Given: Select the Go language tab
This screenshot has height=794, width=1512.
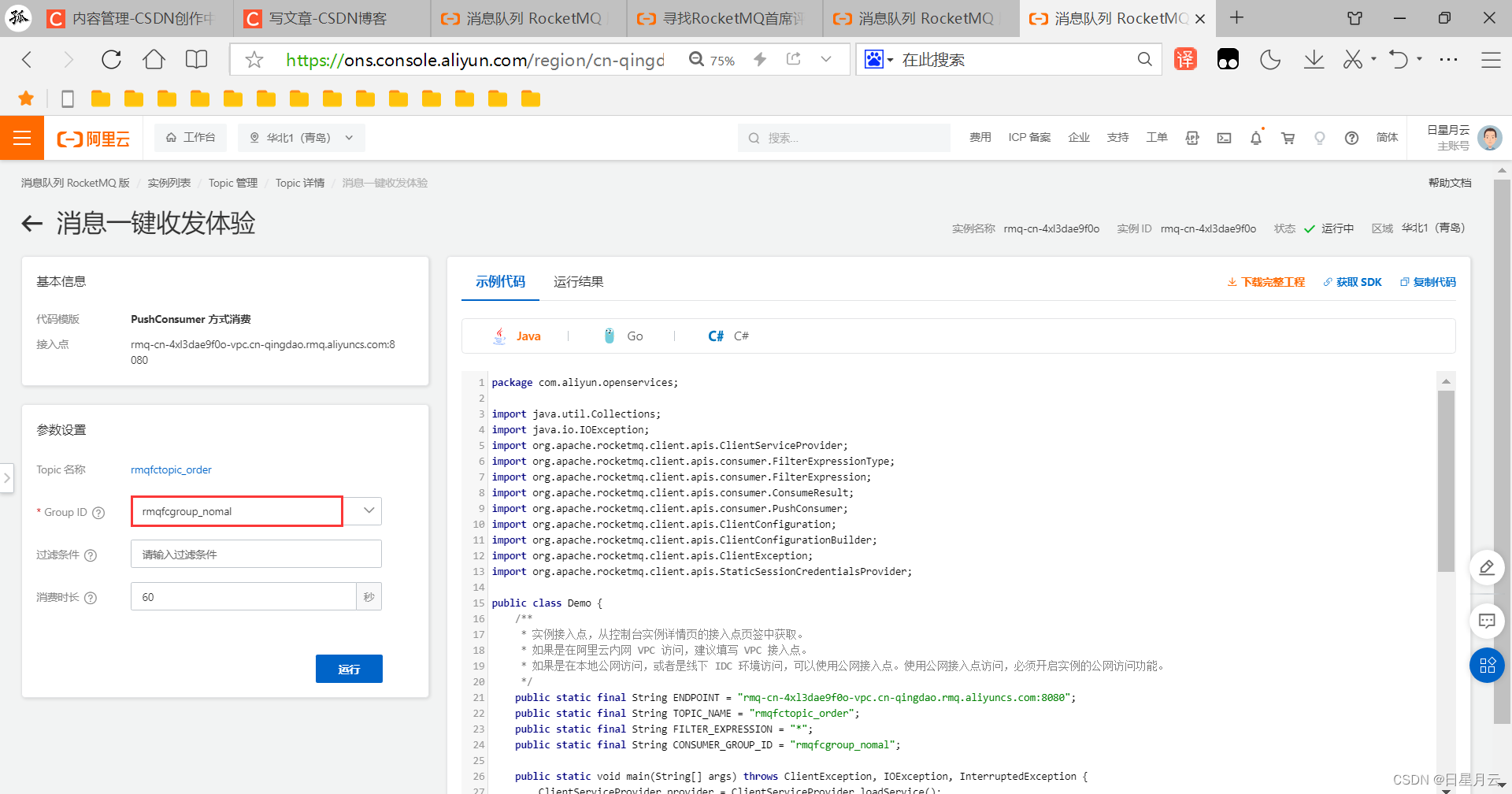Looking at the screenshot, I should [x=623, y=336].
